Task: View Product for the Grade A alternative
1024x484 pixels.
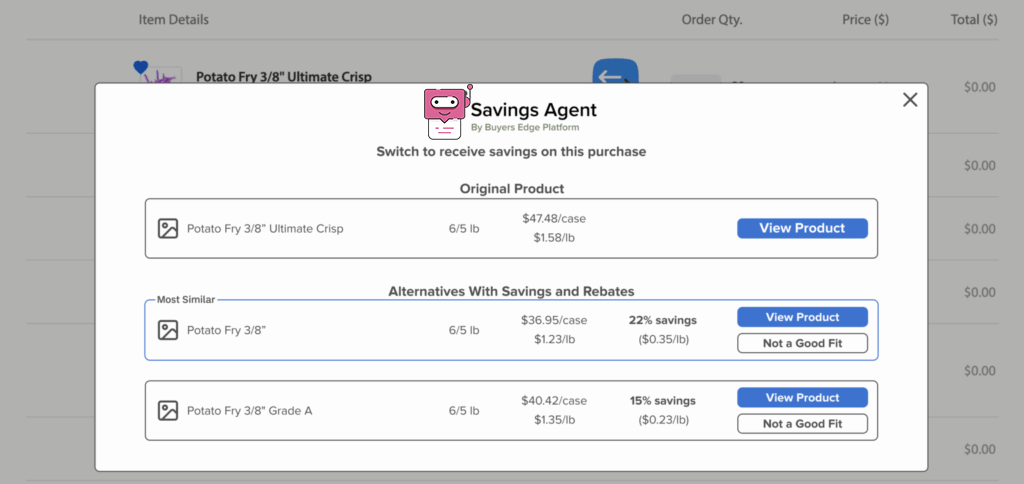Action: tap(802, 397)
